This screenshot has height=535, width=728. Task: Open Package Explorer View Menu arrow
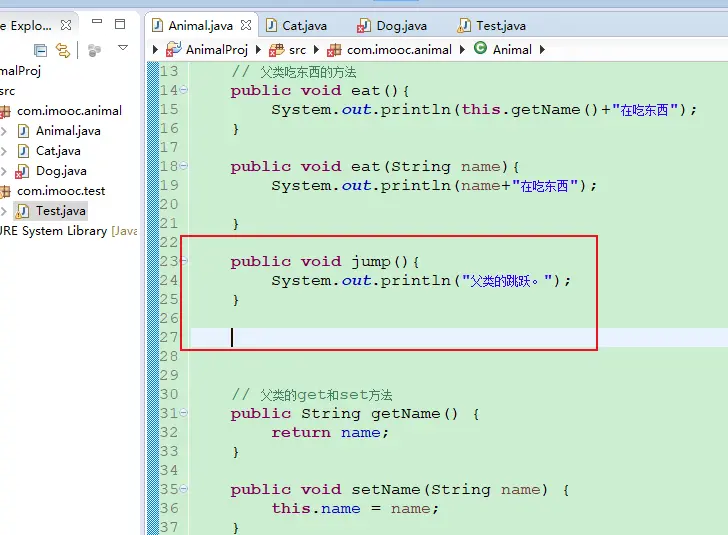coord(123,49)
